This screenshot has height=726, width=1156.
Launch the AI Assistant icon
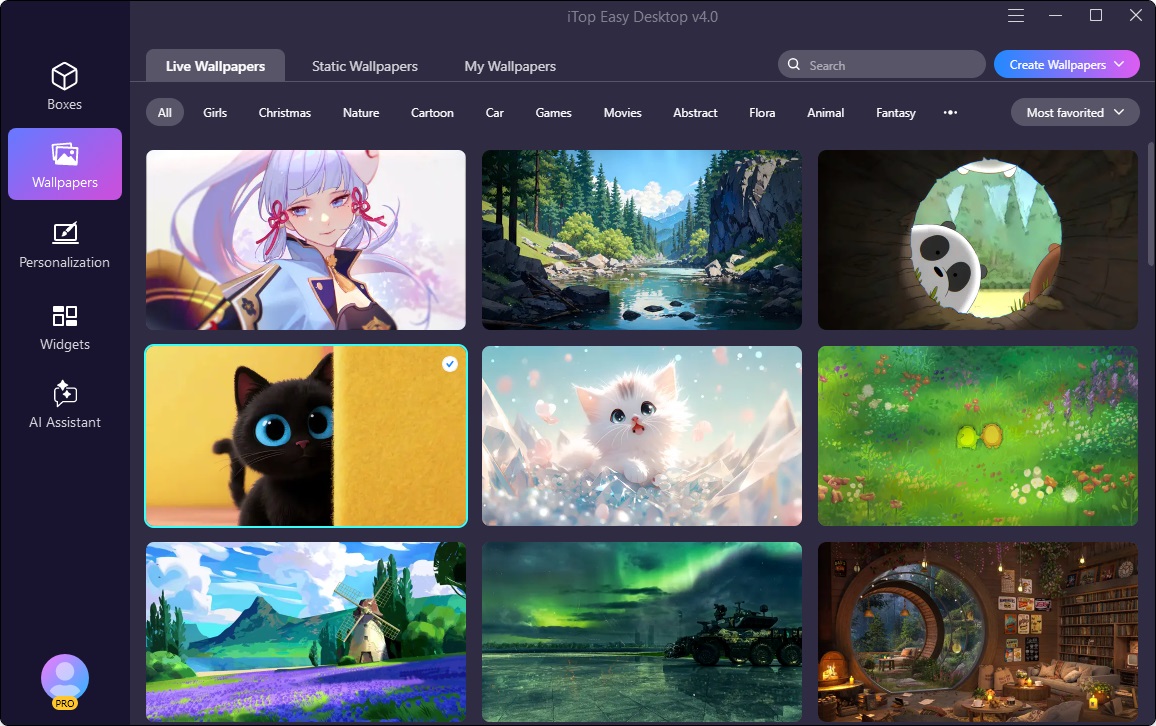pyautogui.click(x=65, y=394)
